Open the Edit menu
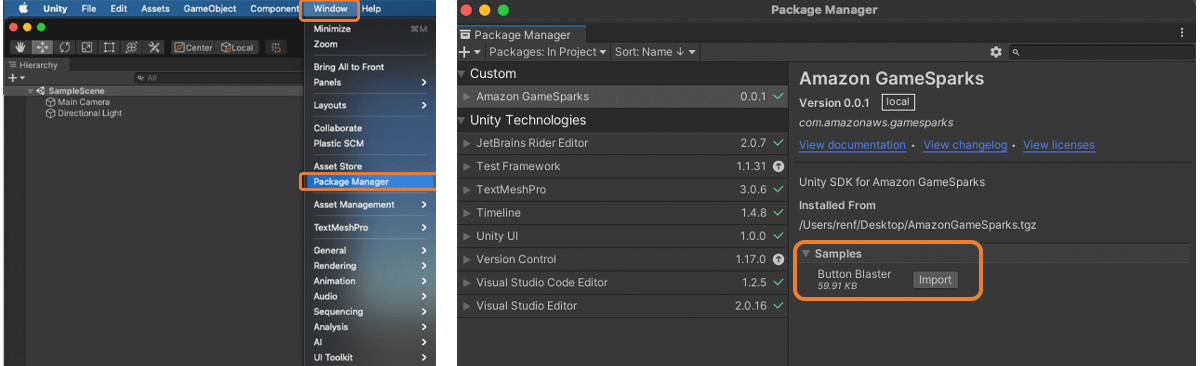 pyautogui.click(x=119, y=9)
